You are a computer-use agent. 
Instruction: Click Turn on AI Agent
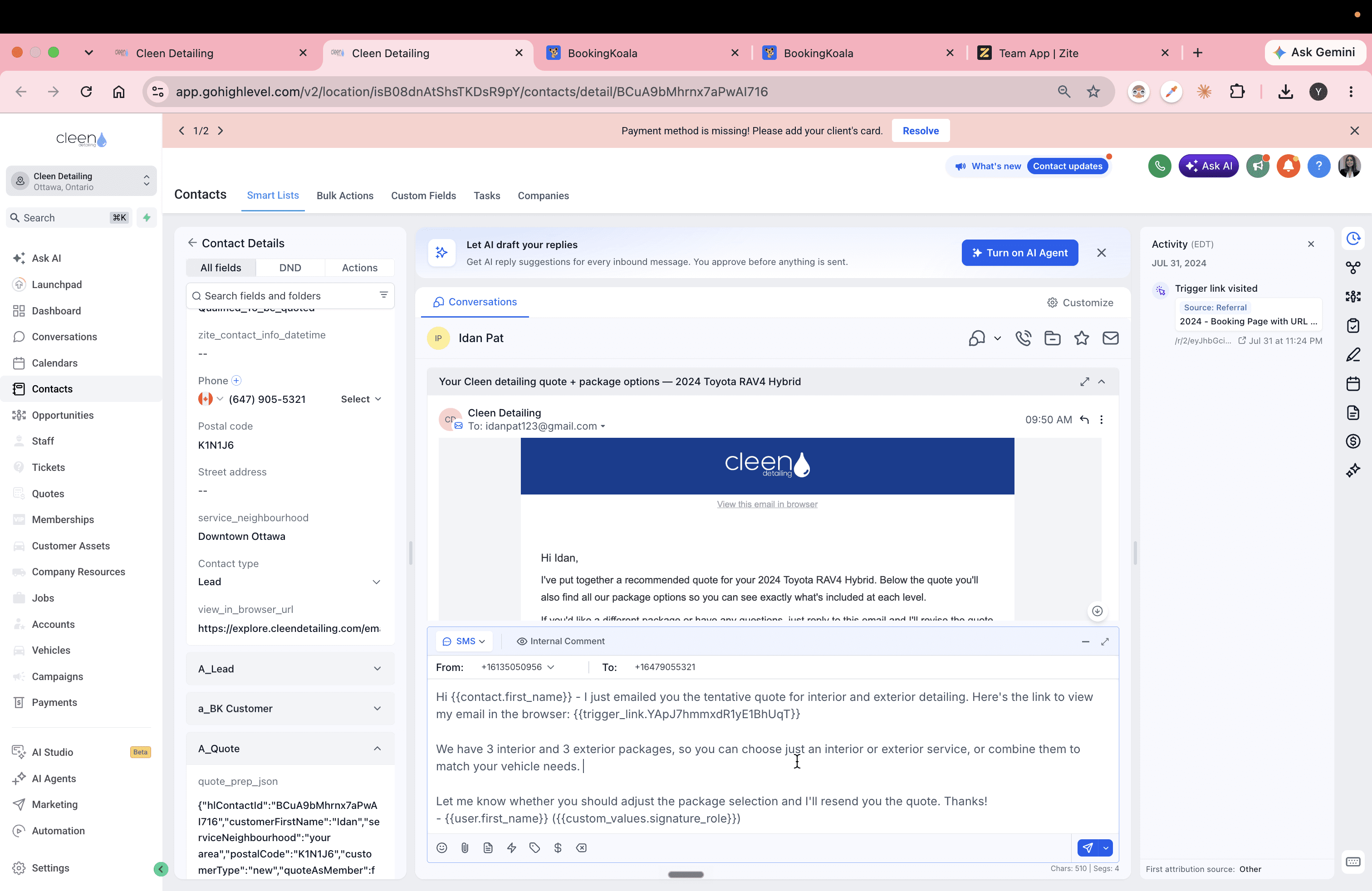coord(1019,252)
